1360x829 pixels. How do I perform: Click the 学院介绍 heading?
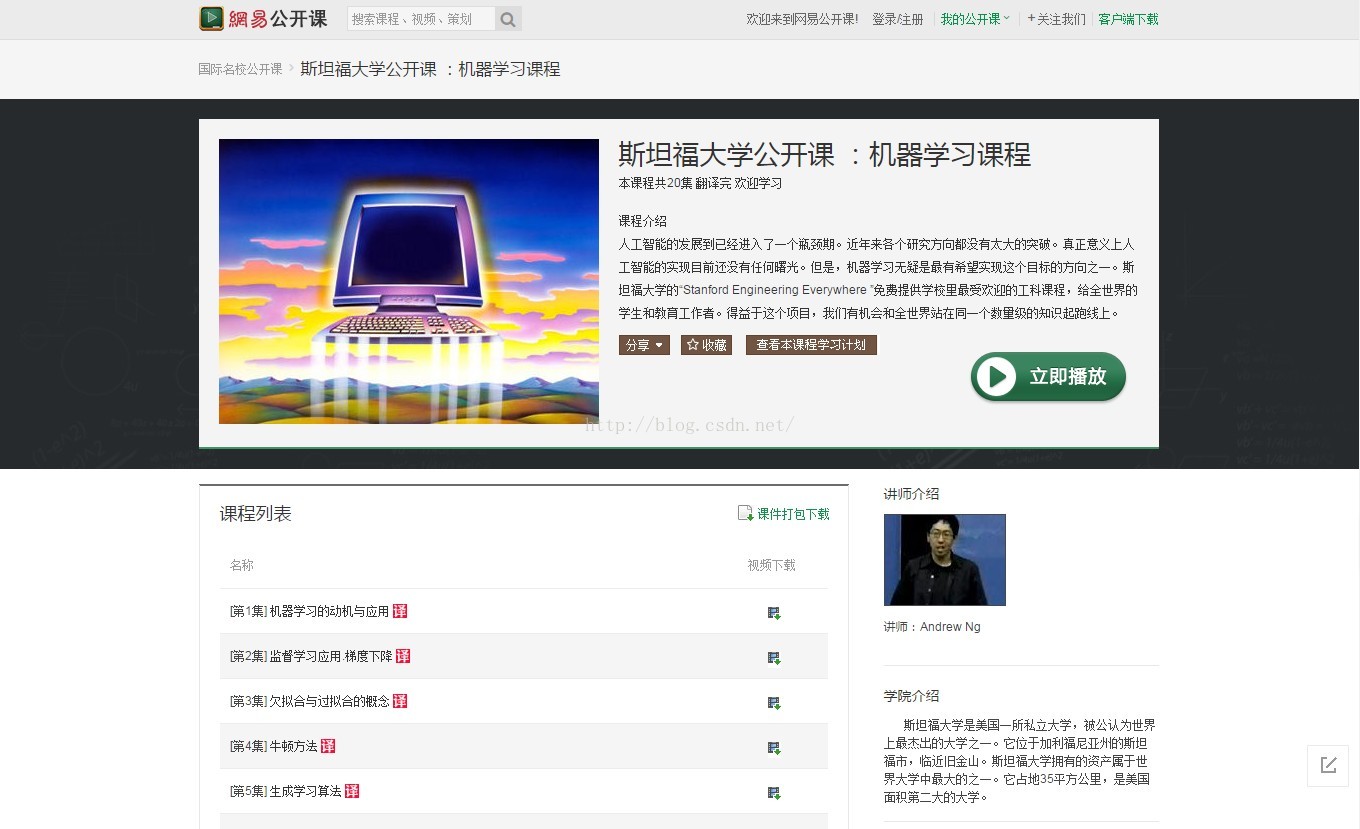coord(912,696)
